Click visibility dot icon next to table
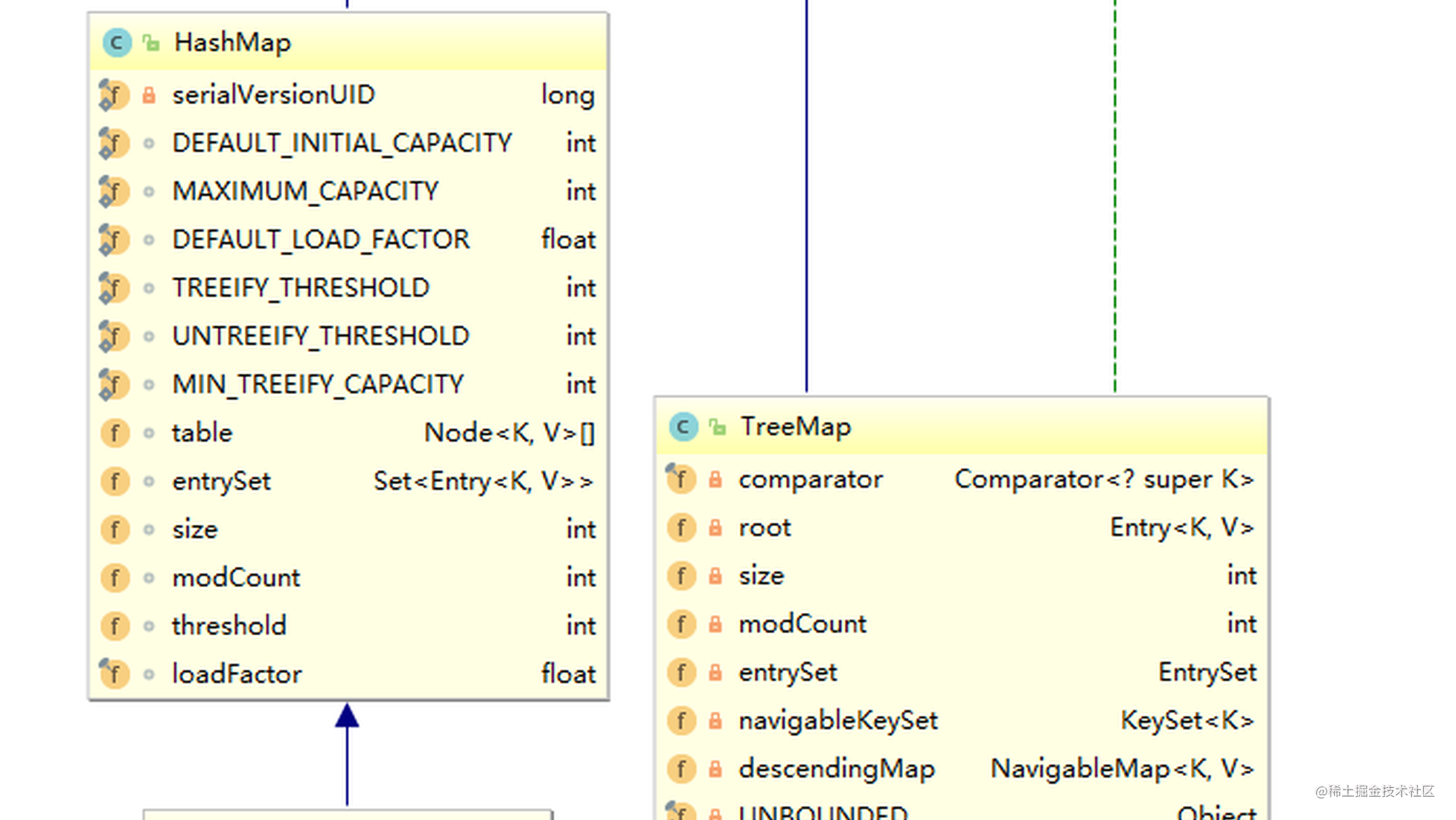This screenshot has height=820, width=1456. [149, 433]
